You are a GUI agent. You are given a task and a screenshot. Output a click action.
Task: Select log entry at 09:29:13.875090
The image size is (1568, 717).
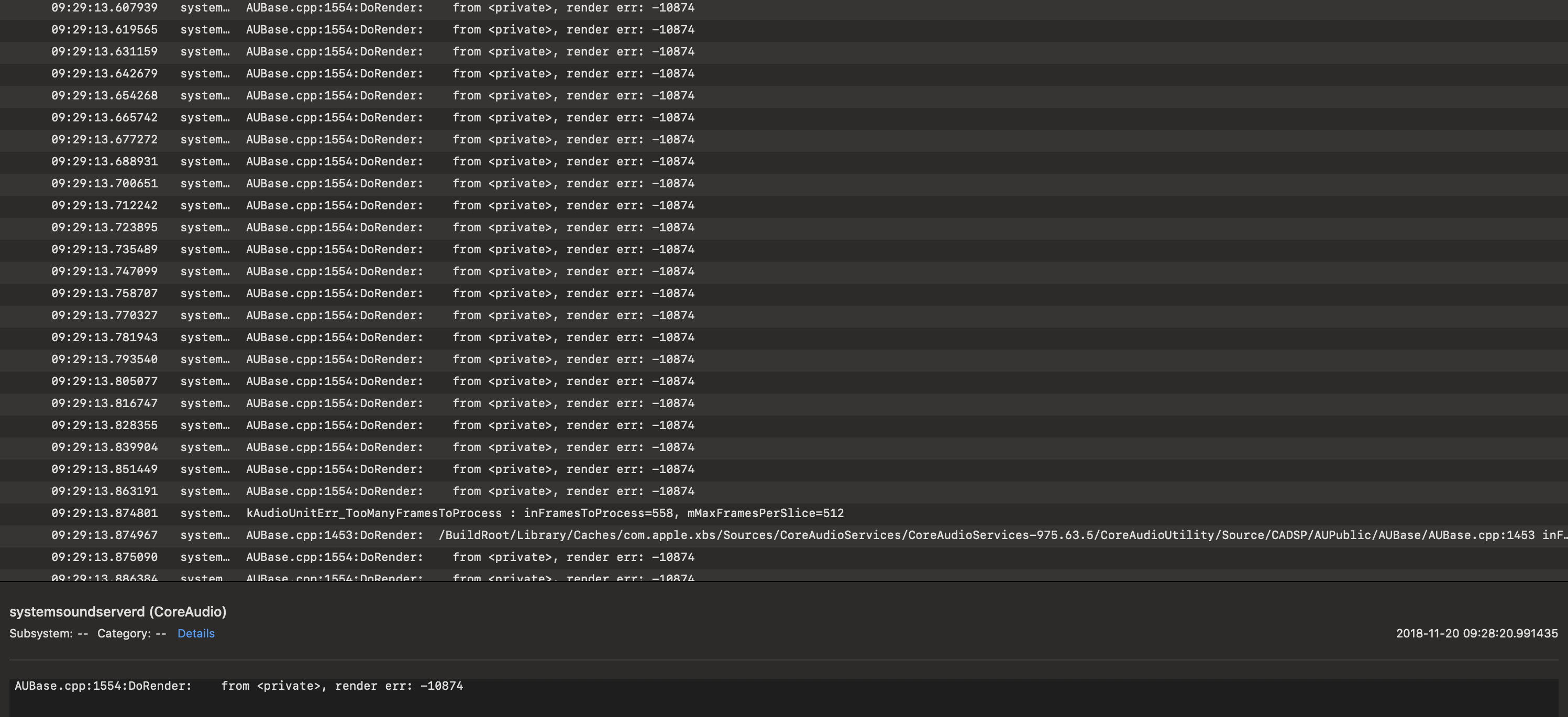click(x=784, y=557)
